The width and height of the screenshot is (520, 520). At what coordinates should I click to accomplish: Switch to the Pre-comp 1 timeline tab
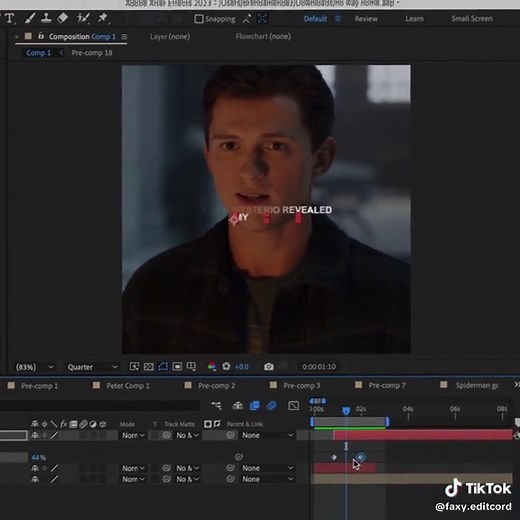(x=39, y=386)
